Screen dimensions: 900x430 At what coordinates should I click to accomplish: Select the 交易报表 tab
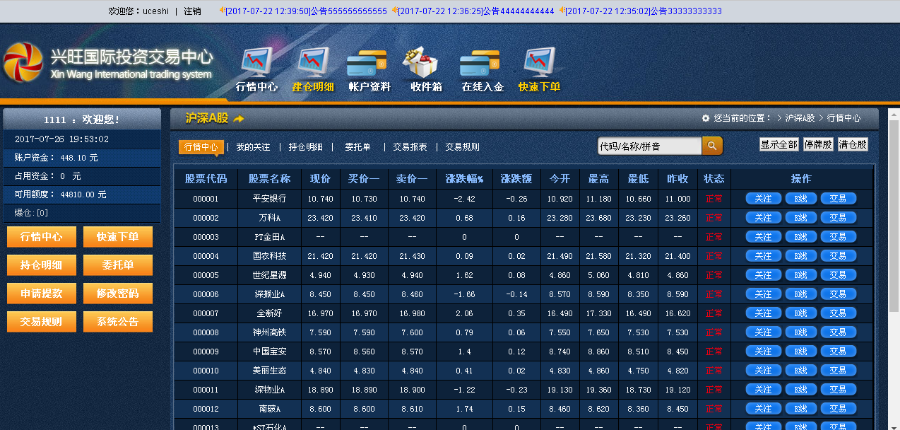pos(409,147)
